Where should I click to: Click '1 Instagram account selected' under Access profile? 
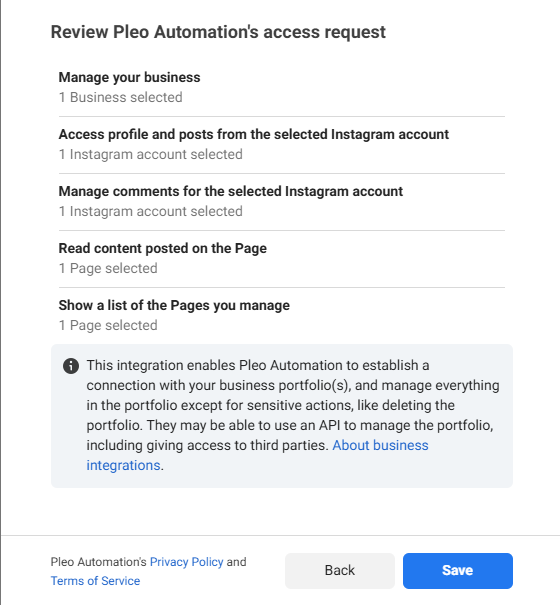coord(151,154)
